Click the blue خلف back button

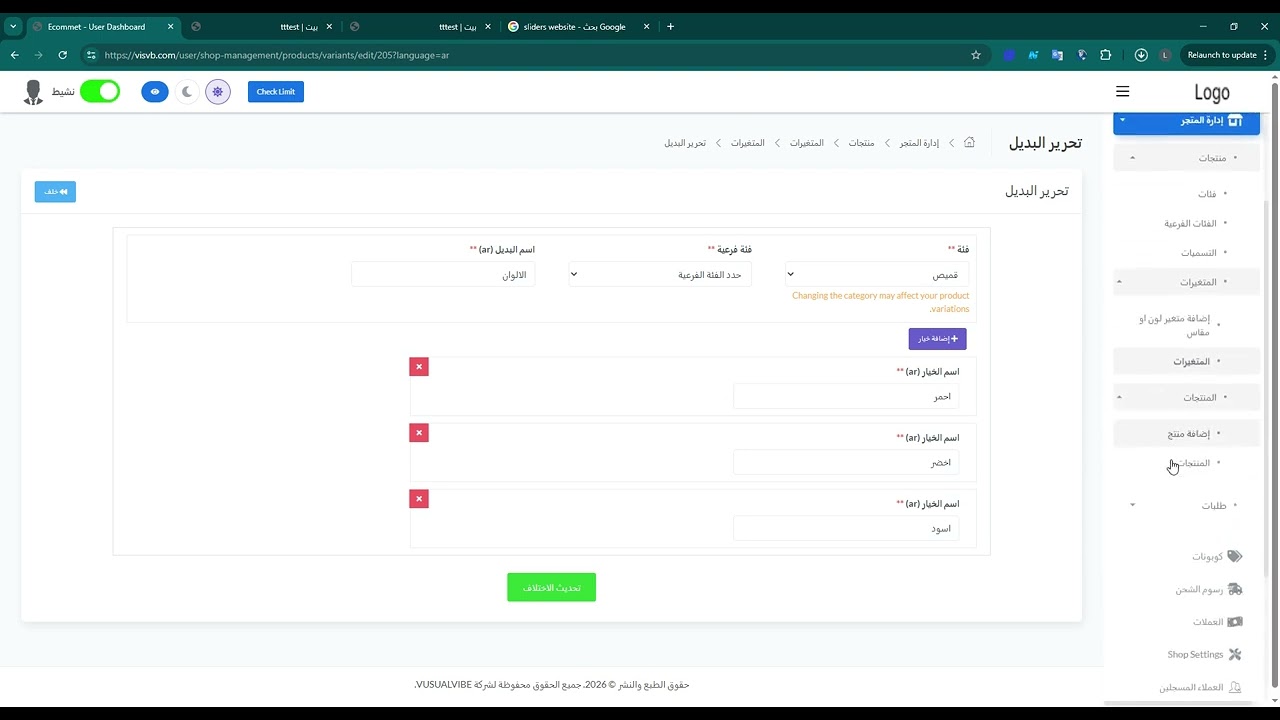(55, 191)
